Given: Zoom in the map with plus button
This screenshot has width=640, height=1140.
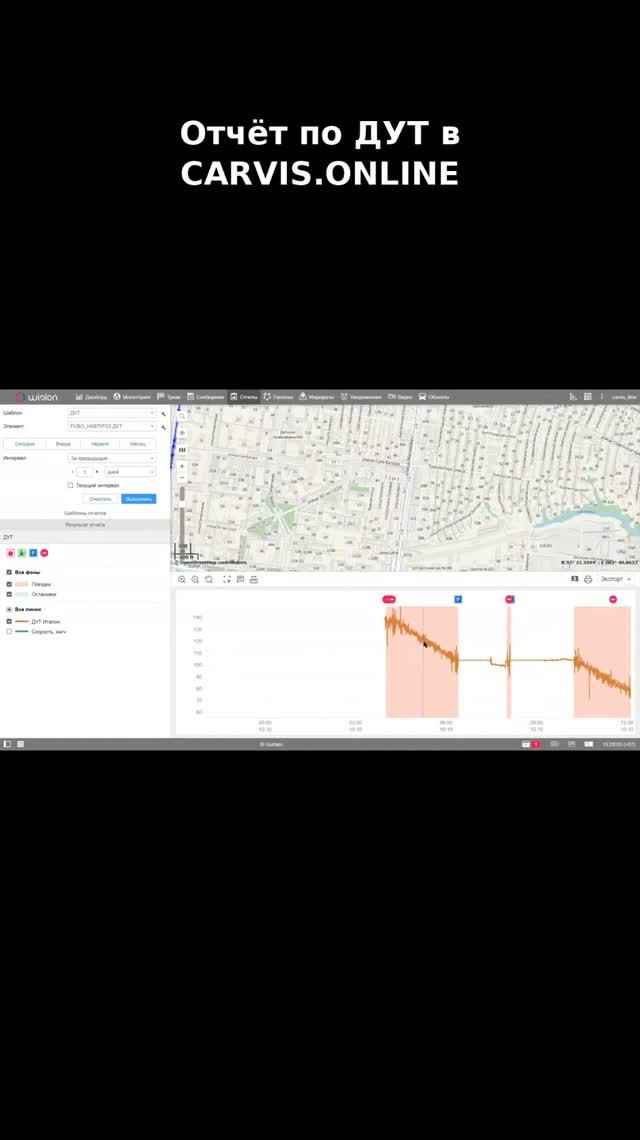Looking at the screenshot, I should 182,466.
